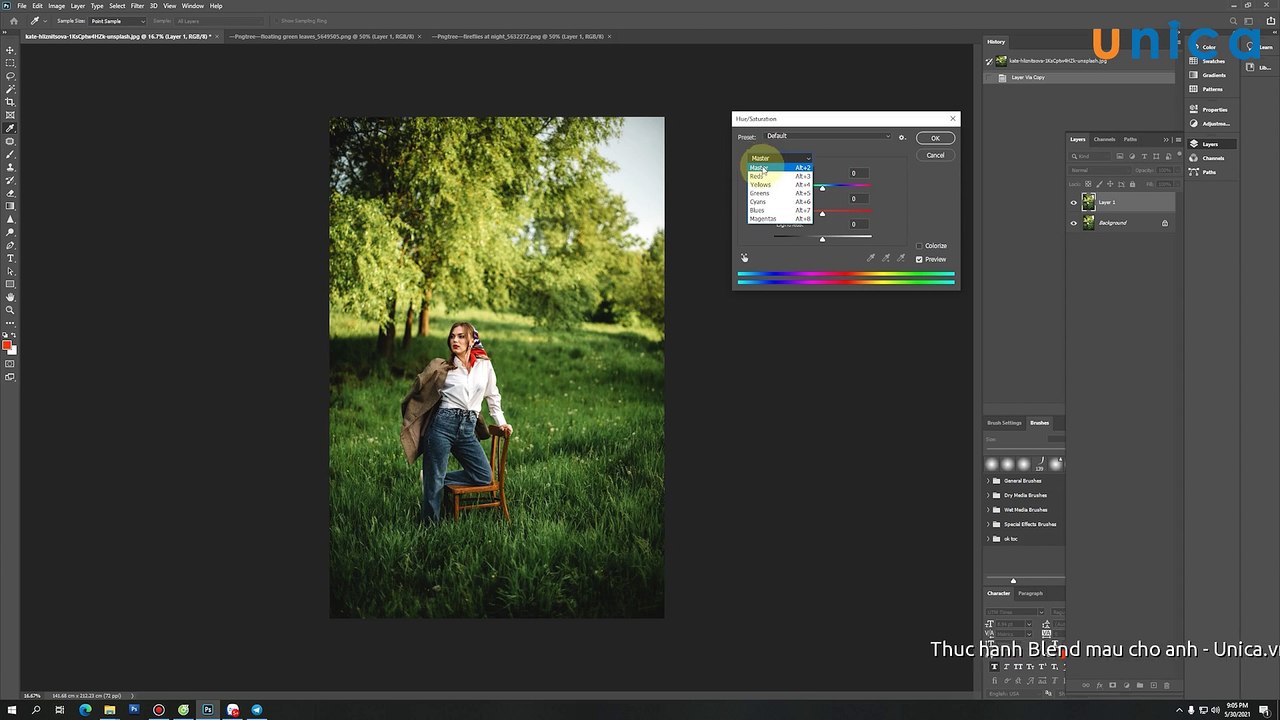Uncheck the Preview checkbox

tap(919, 260)
